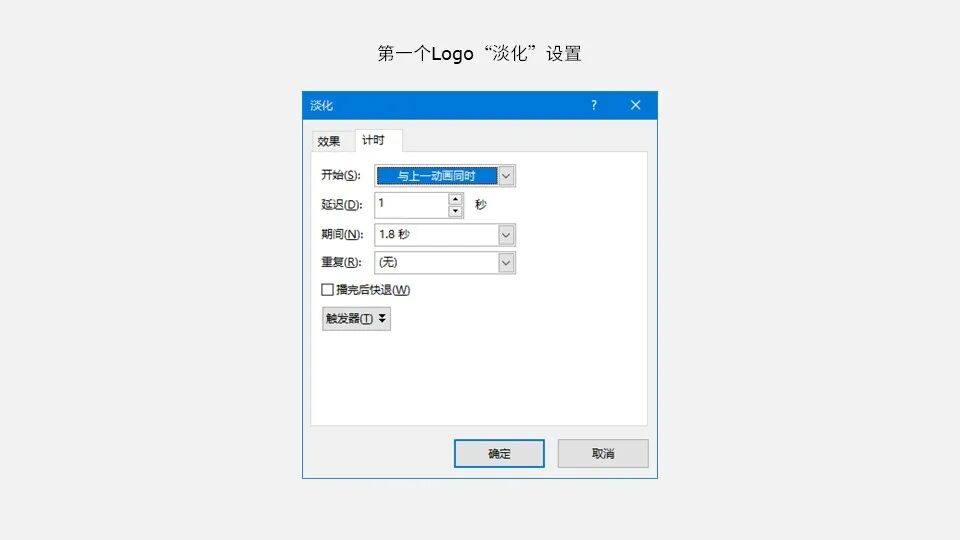Switch to the 效果 tab
Image resolution: width=960 pixels, height=540 pixels.
pyautogui.click(x=329, y=141)
